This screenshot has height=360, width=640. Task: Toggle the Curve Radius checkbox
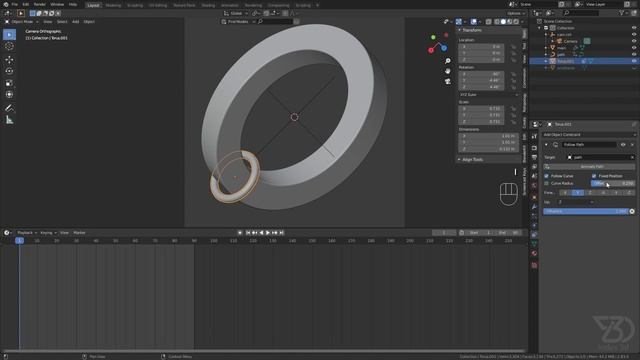547,183
